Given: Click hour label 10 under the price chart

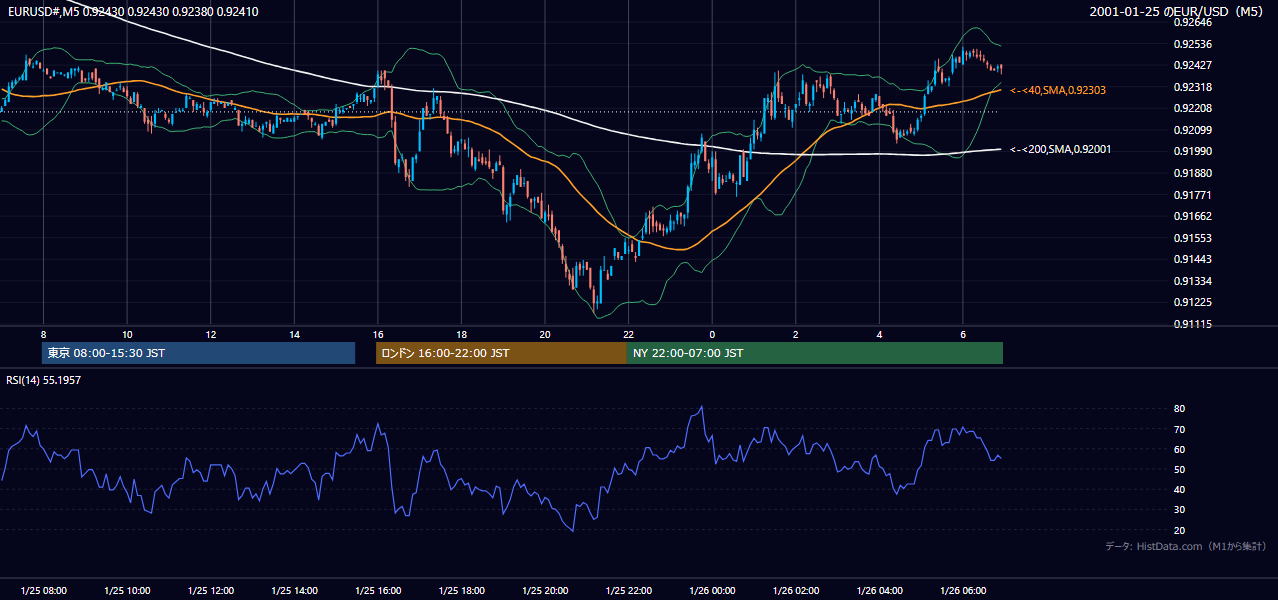Looking at the screenshot, I should (127, 334).
